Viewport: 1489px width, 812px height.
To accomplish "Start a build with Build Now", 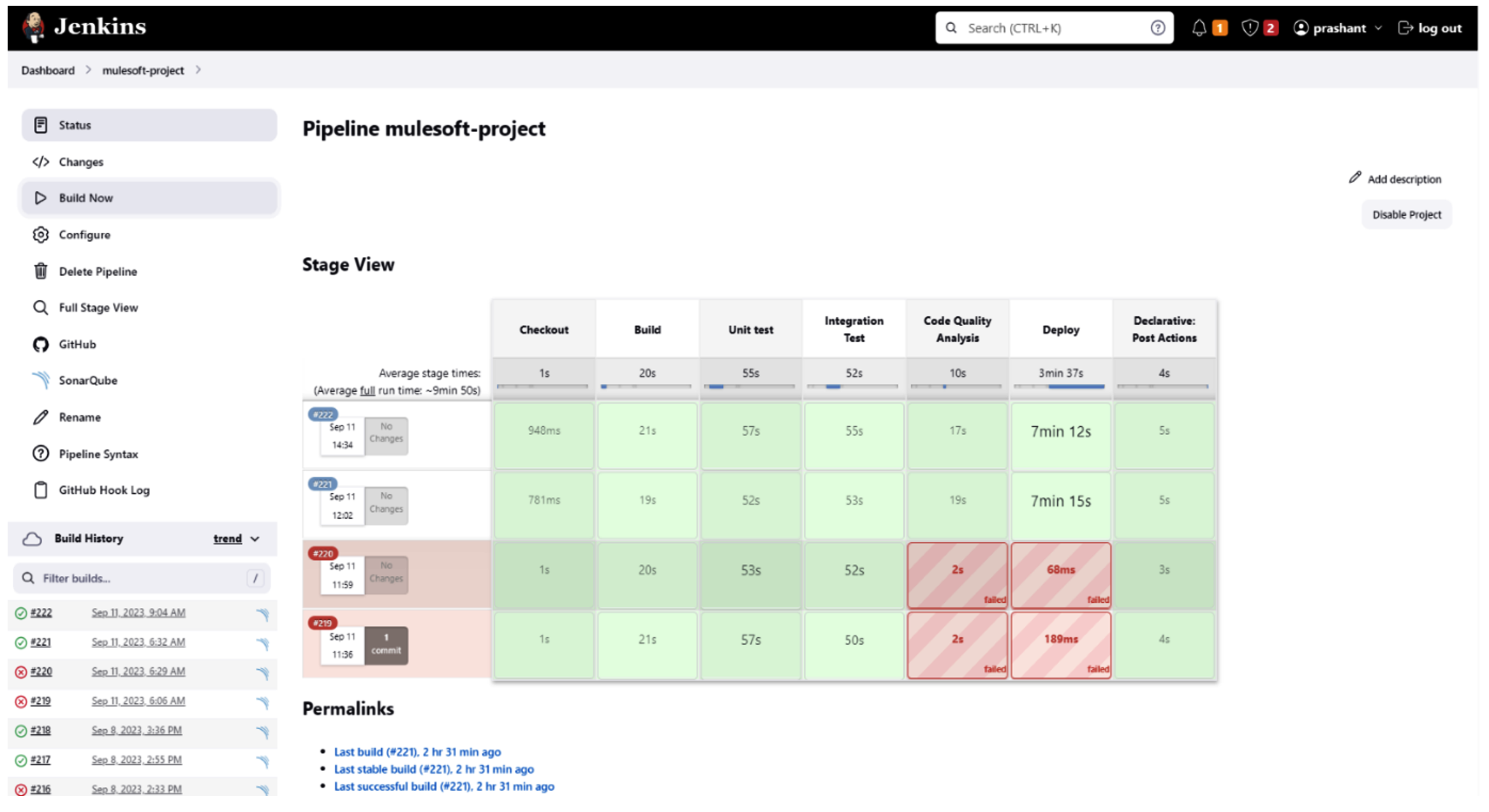I will [x=149, y=198].
